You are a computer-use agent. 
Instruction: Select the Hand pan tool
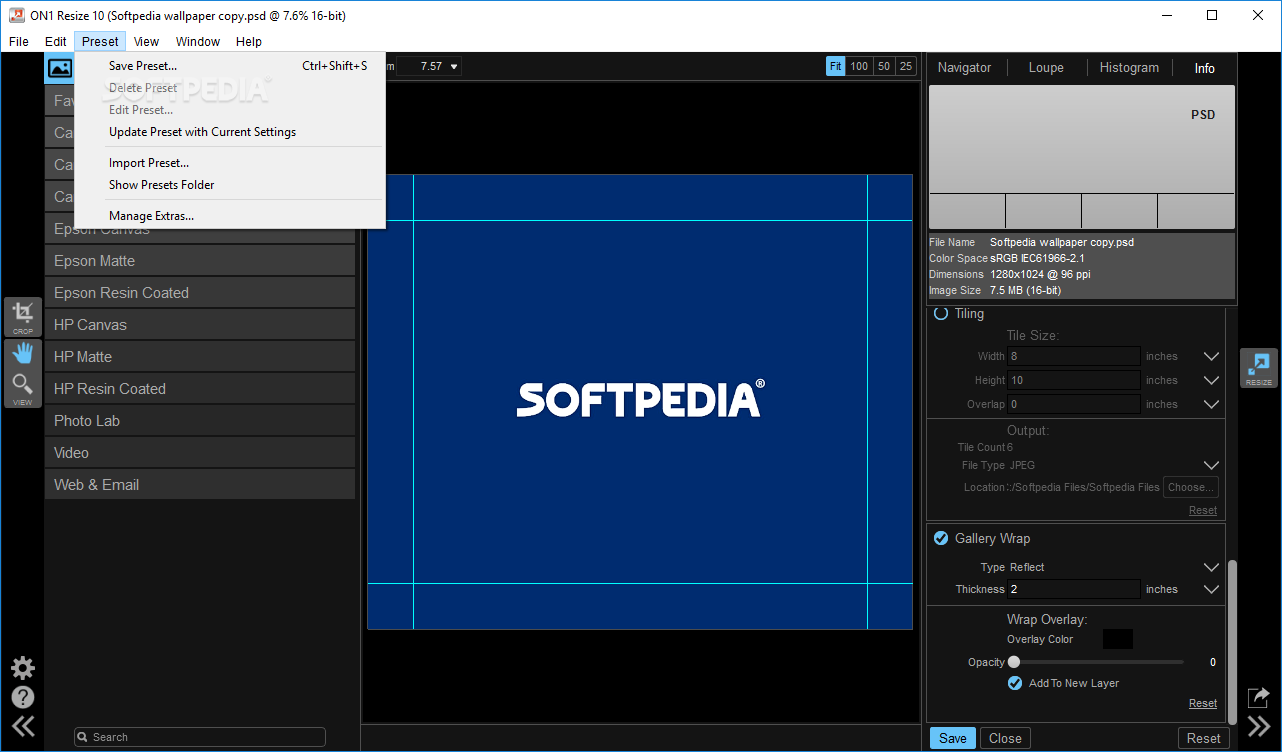[23, 353]
